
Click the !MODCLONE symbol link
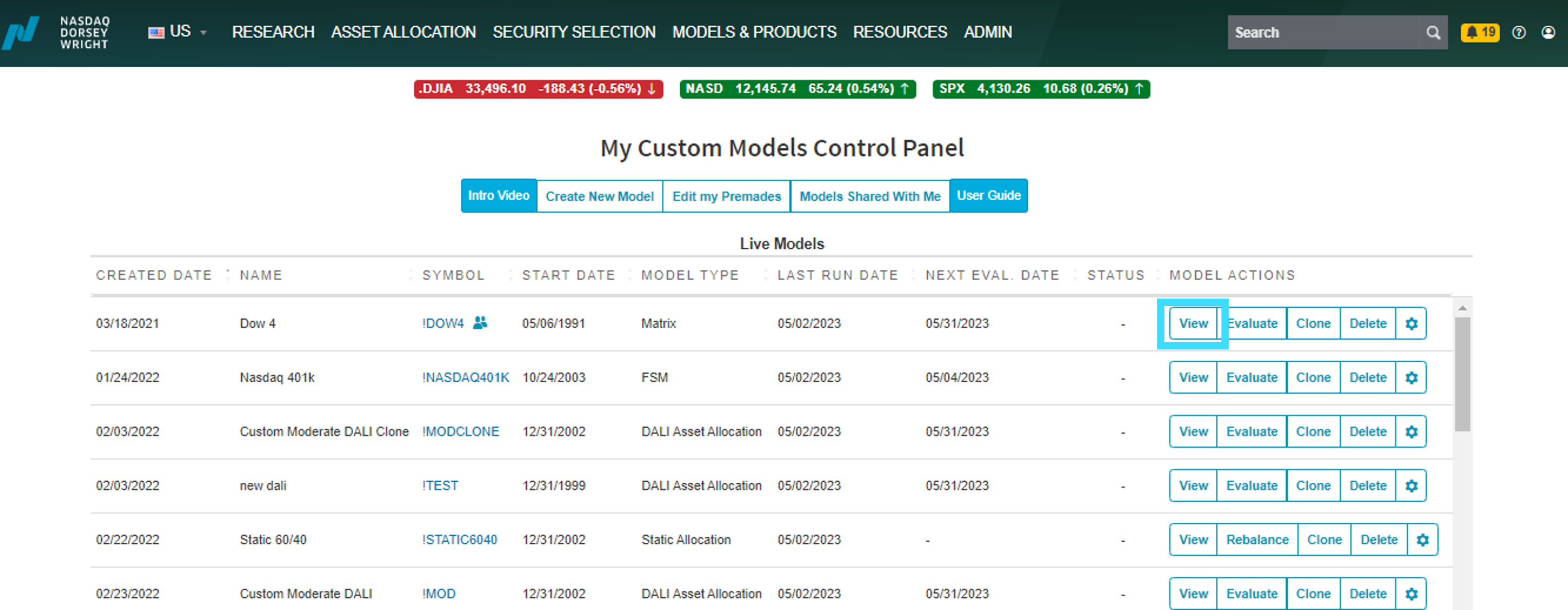point(460,432)
